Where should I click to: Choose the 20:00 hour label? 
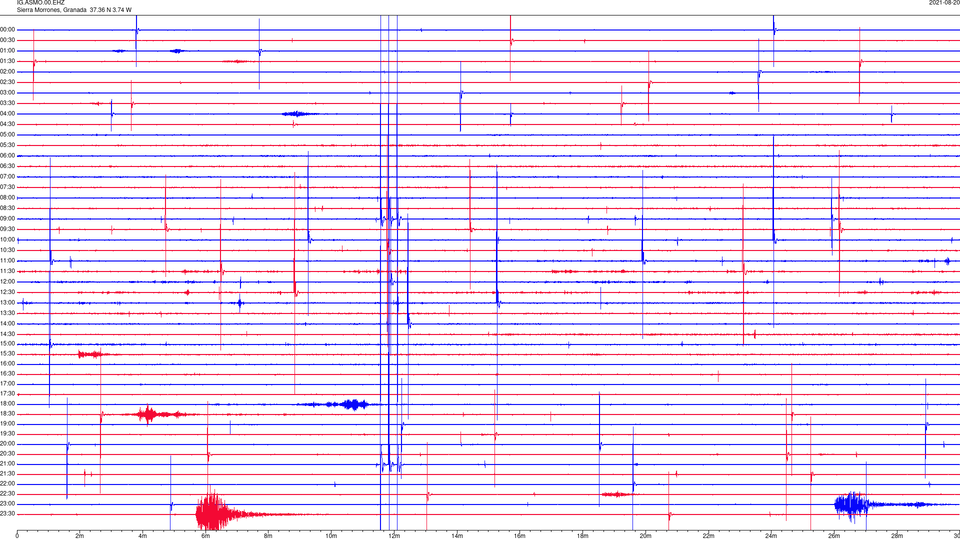click(x=8, y=444)
